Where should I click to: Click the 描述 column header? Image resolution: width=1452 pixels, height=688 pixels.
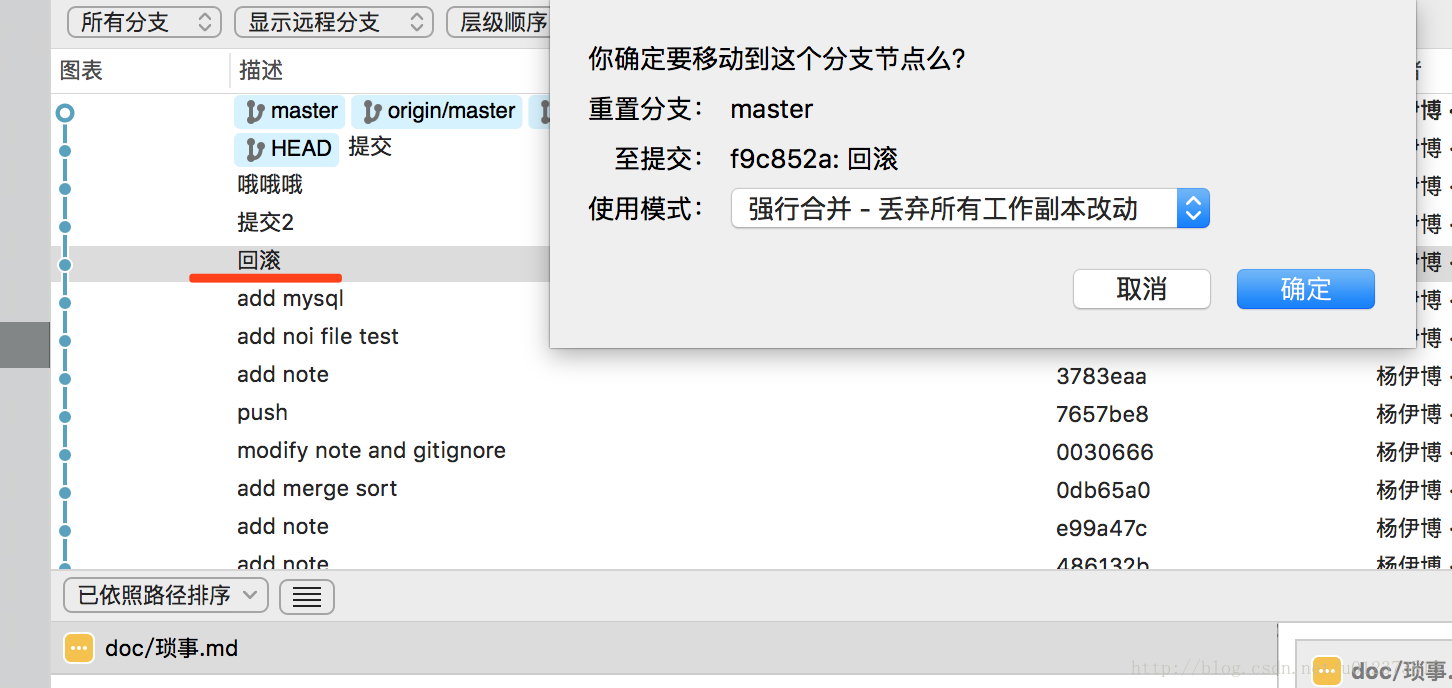click(x=261, y=70)
